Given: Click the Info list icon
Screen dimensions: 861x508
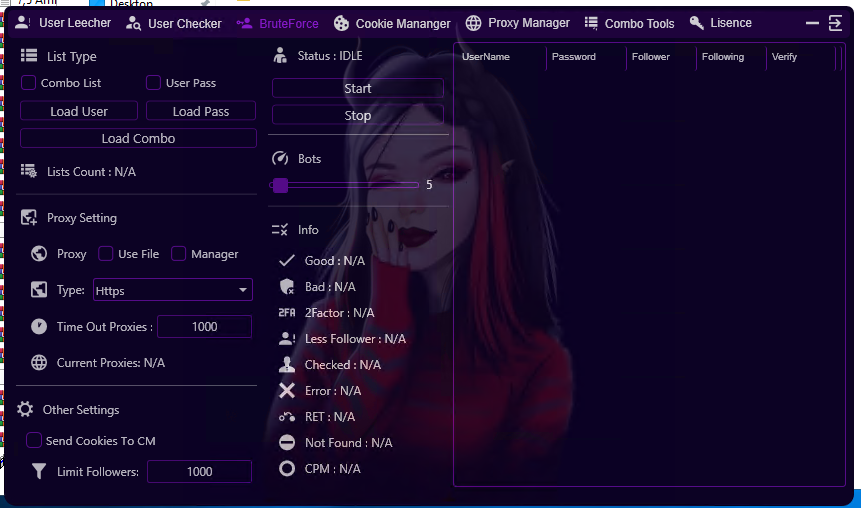Looking at the screenshot, I should [280, 230].
